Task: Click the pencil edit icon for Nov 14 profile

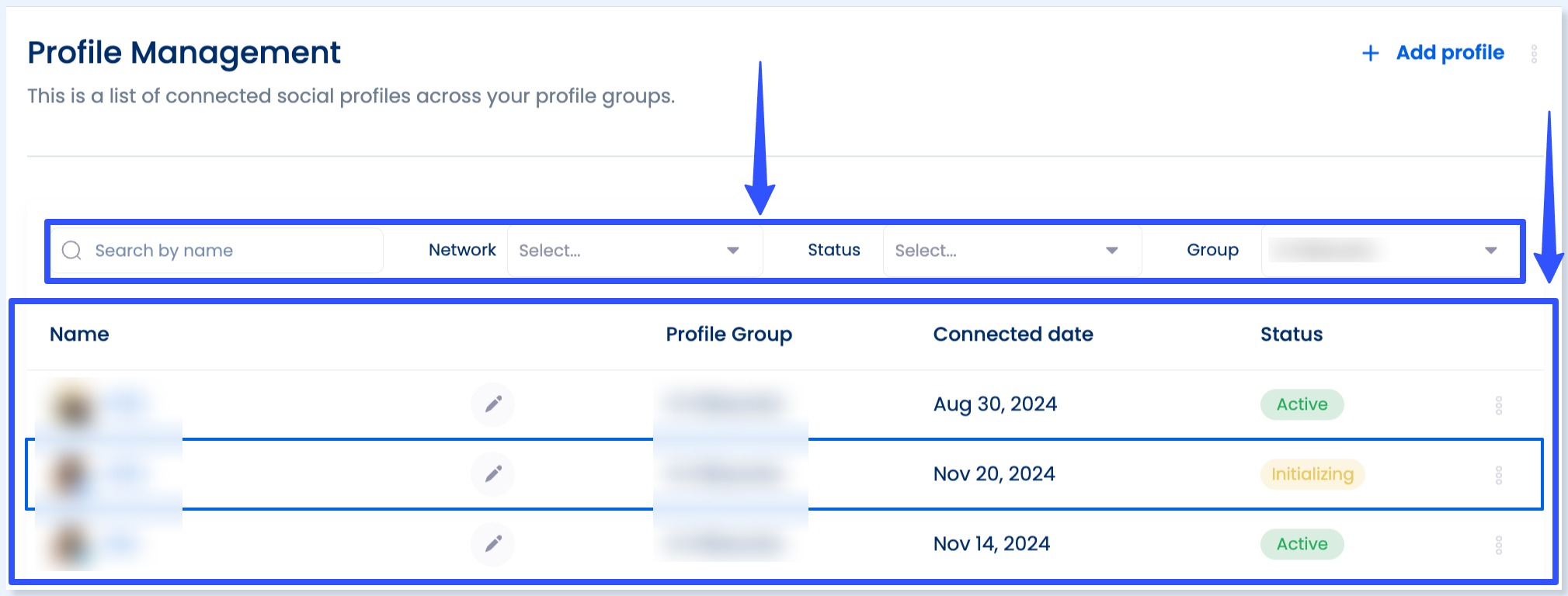Action: (x=493, y=544)
